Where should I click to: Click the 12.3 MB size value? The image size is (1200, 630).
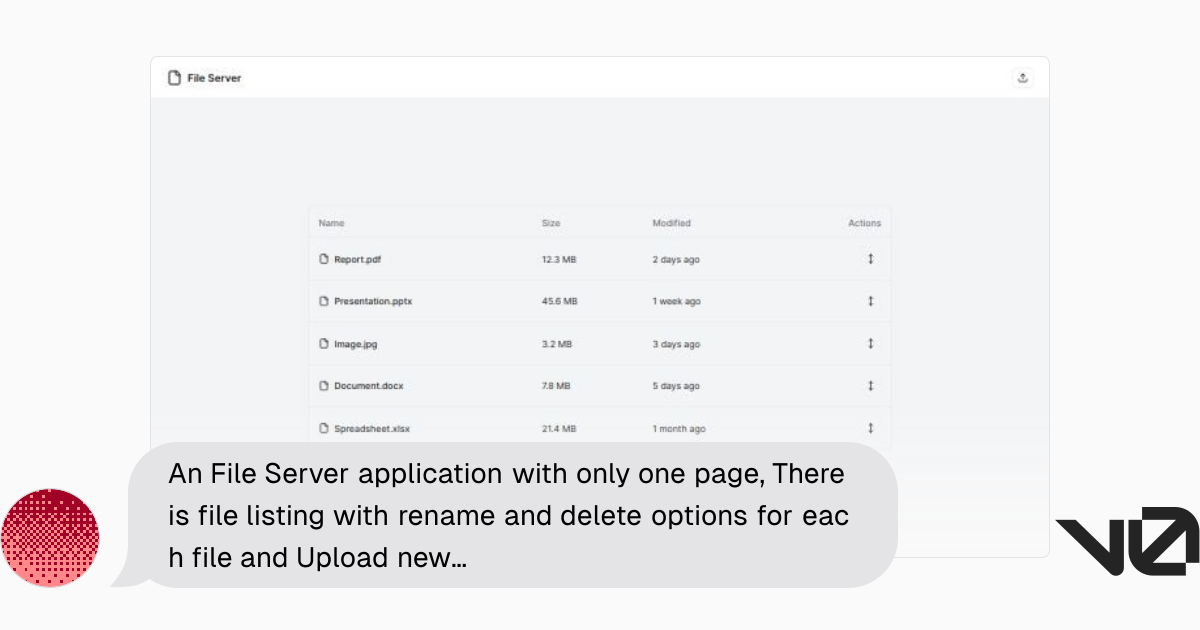pos(559,259)
